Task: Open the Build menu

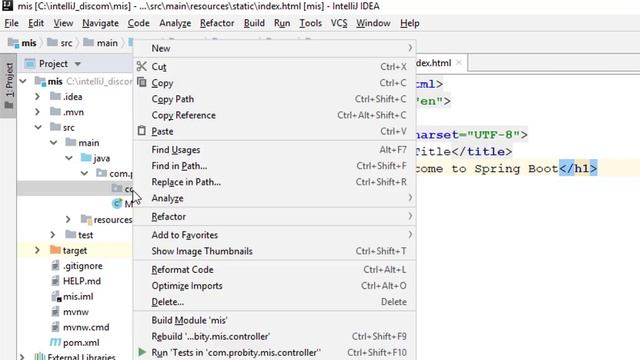Action: [x=254, y=23]
